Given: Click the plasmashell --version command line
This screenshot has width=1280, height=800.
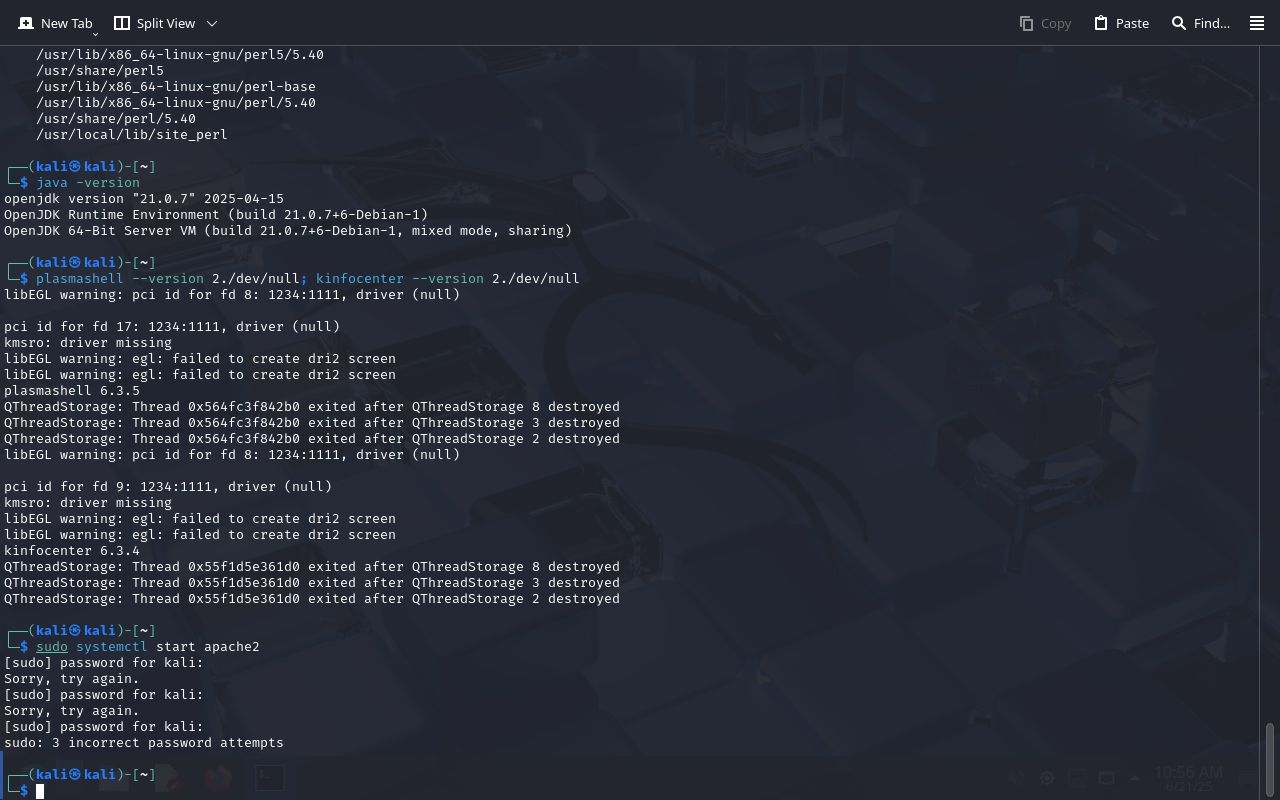Looking at the screenshot, I should (308, 279).
